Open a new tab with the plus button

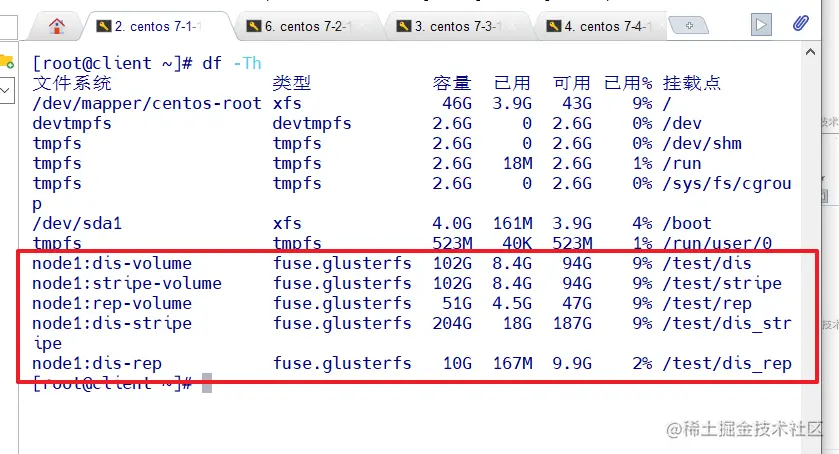coord(689,25)
